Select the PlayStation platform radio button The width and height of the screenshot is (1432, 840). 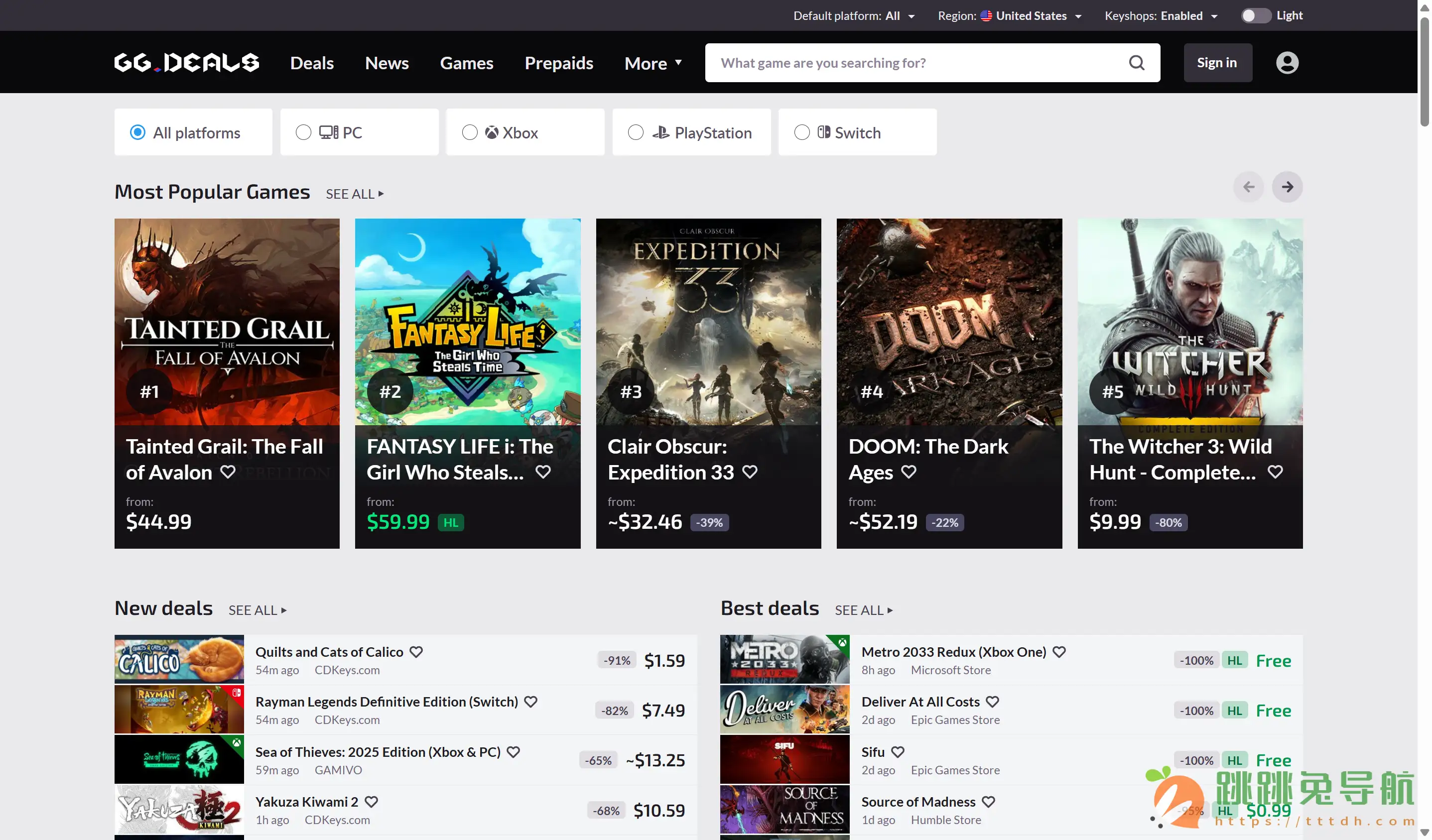pos(635,132)
